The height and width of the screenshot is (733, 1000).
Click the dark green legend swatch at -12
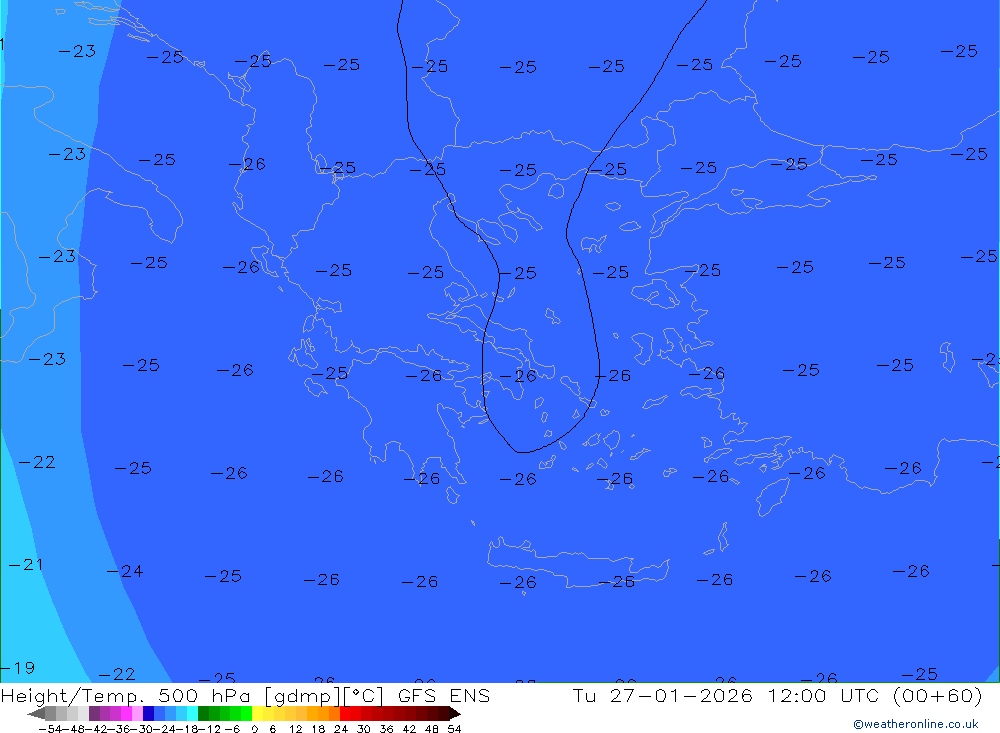(x=203, y=713)
